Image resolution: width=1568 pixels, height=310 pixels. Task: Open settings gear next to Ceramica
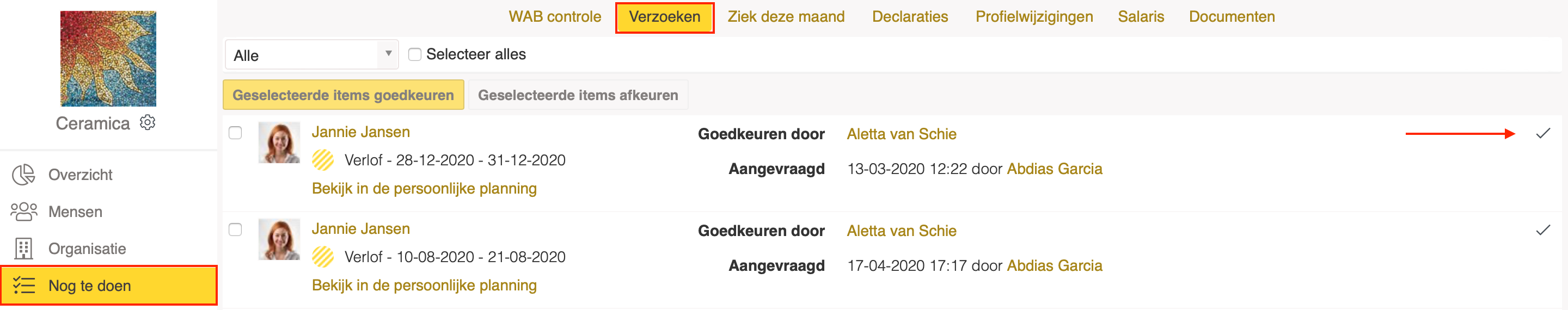[148, 123]
